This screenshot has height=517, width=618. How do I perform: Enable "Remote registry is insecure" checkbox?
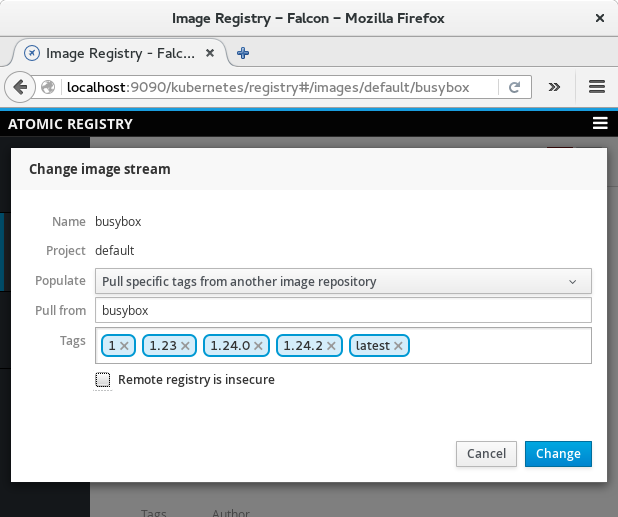103,380
